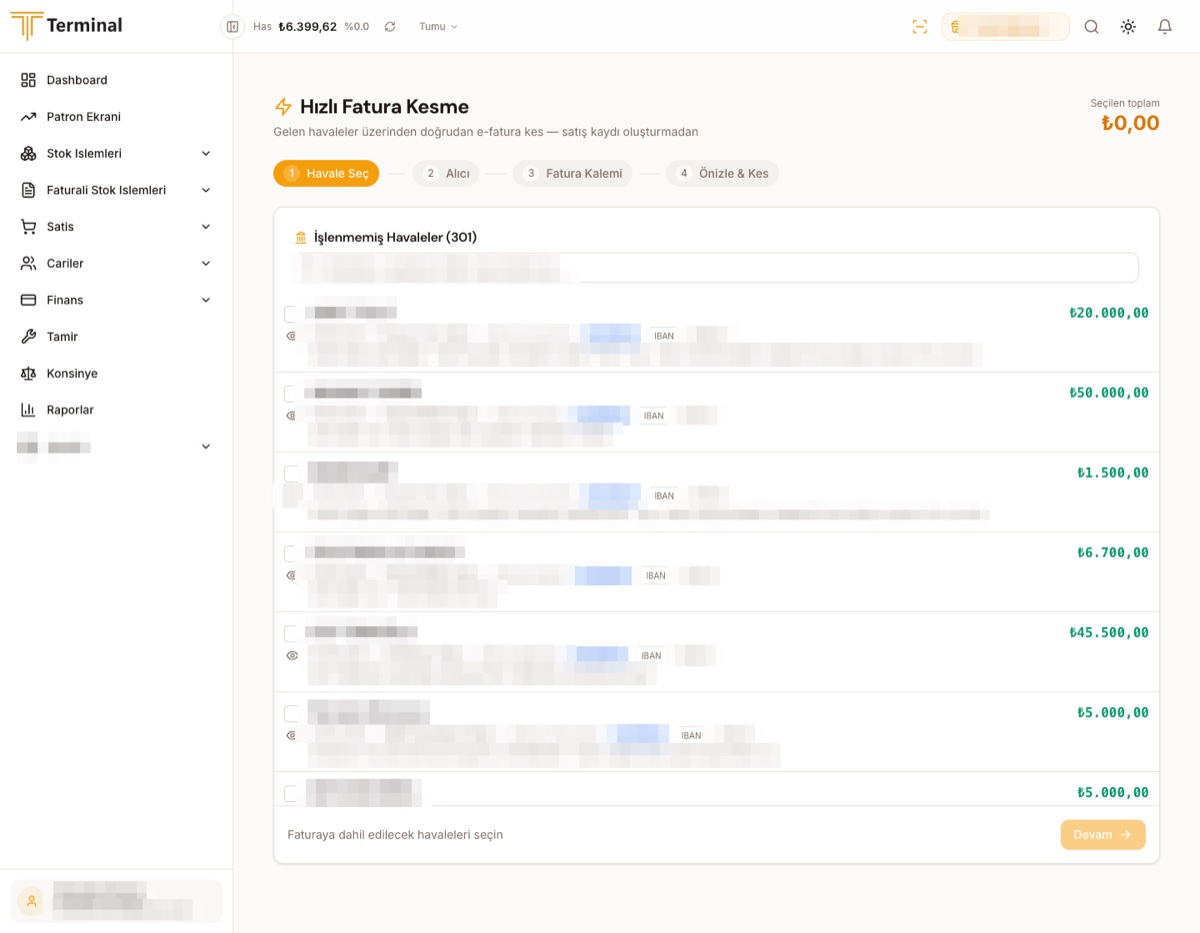
Task: Expand Stok Islemleri chevron
Action: (x=206, y=154)
